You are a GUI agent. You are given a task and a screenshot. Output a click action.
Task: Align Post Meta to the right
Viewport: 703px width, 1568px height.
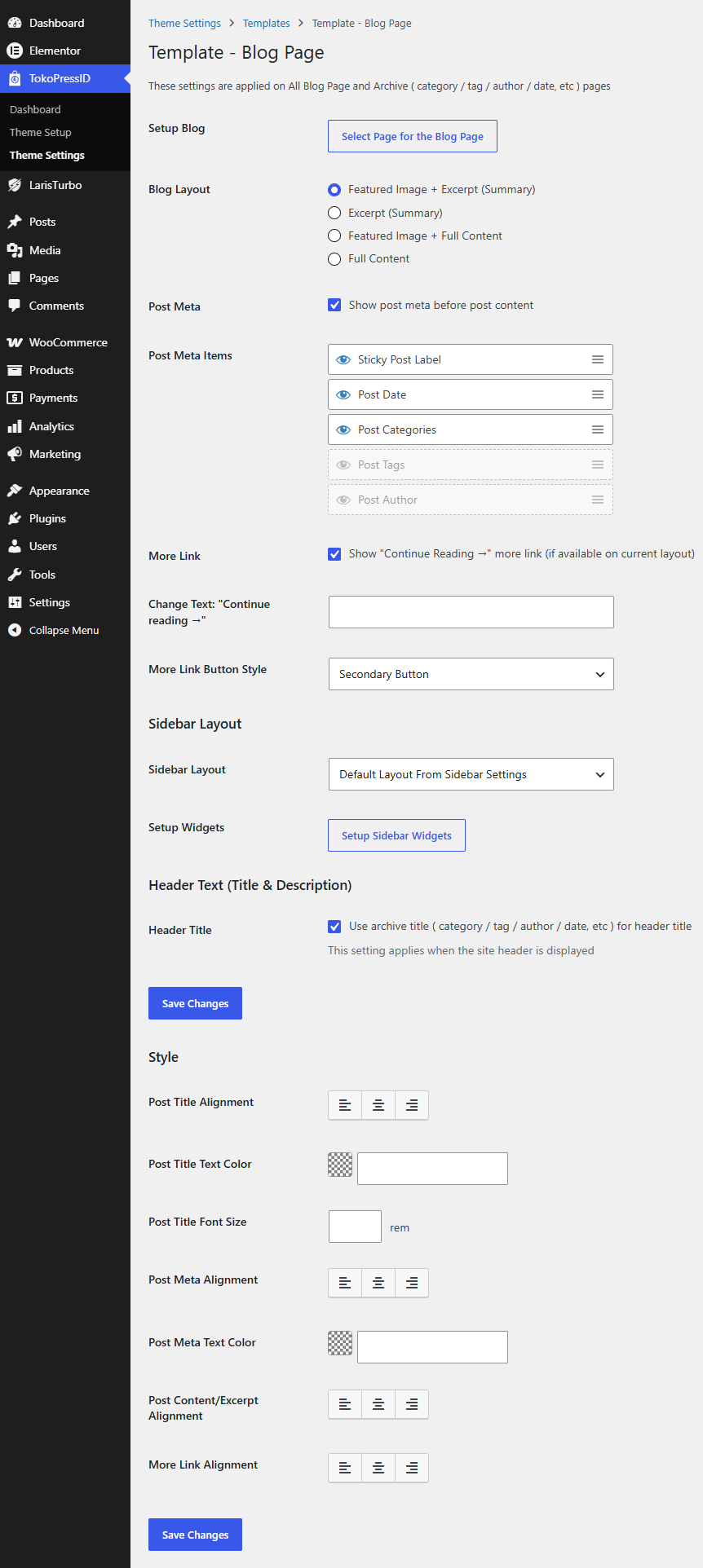point(412,1283)
